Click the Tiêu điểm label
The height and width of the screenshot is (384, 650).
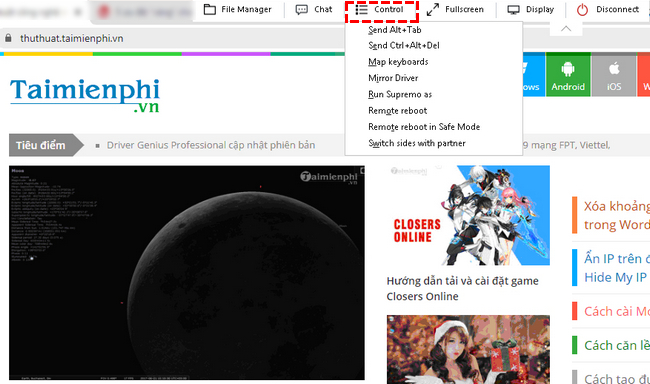41,145
